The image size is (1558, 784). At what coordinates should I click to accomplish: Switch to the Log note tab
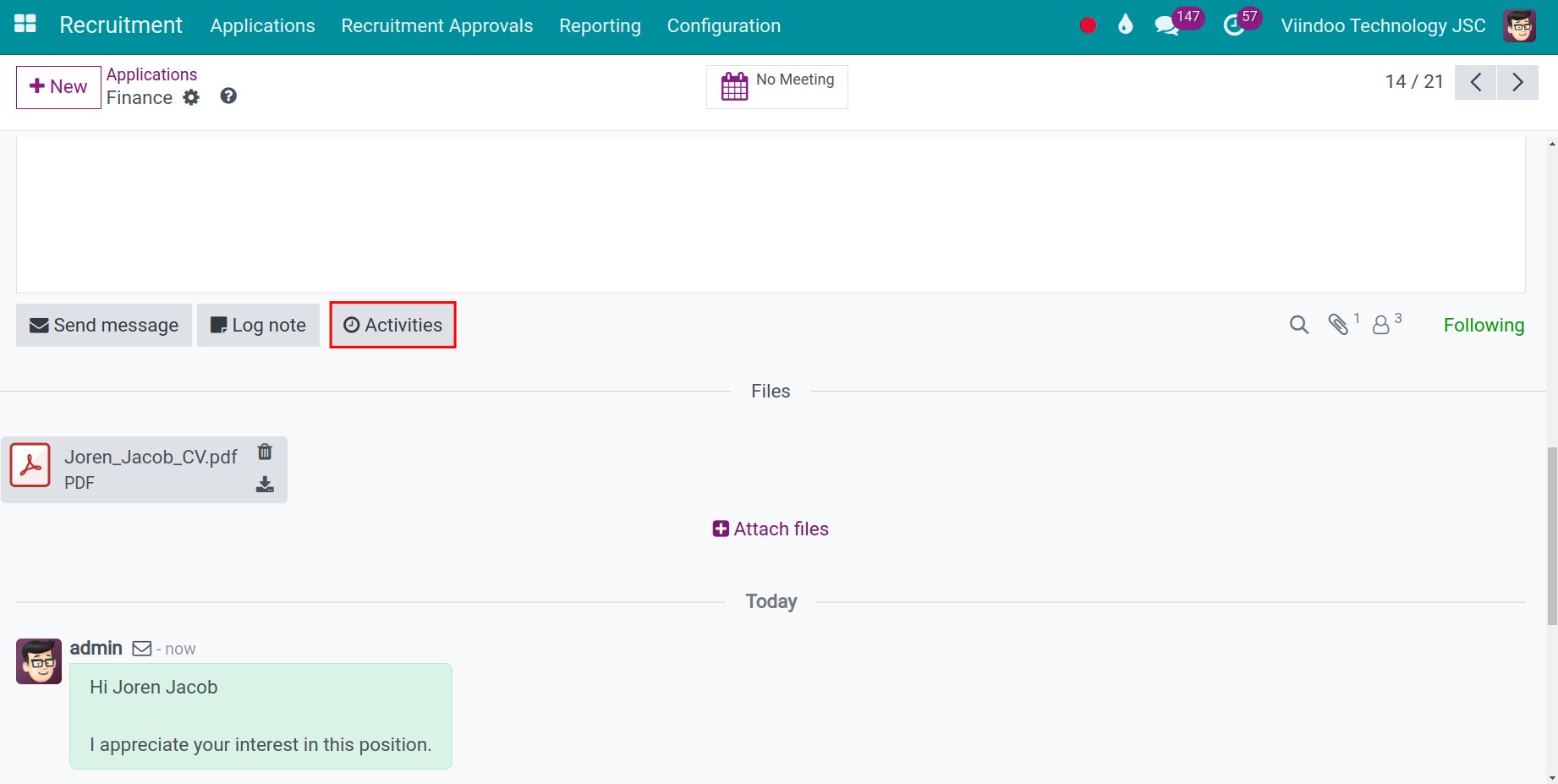pos(258,325)
